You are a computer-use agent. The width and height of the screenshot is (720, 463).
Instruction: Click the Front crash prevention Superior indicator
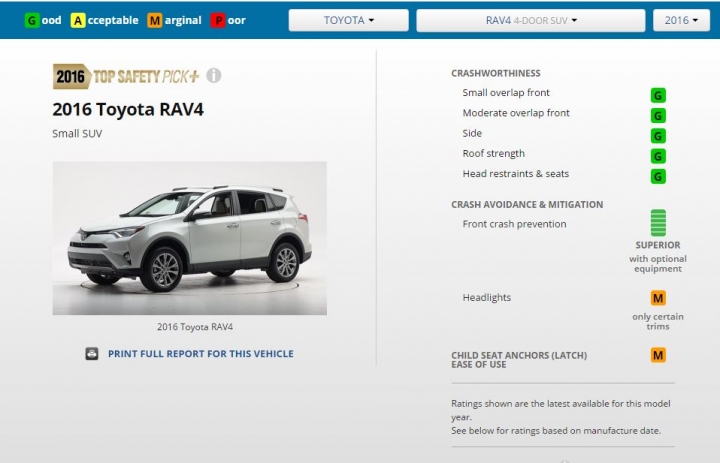(x=658, y=223)
